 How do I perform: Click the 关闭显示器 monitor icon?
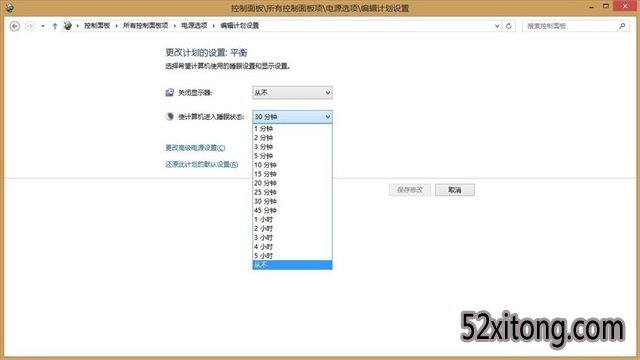click(x=169, y=92)
